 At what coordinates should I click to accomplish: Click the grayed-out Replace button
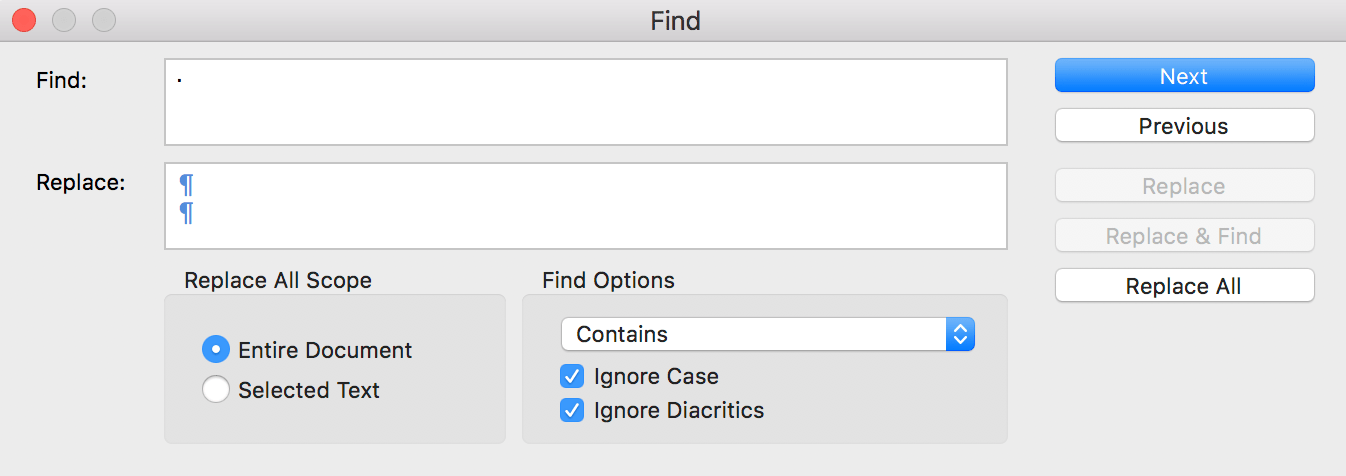(1184, 186)
